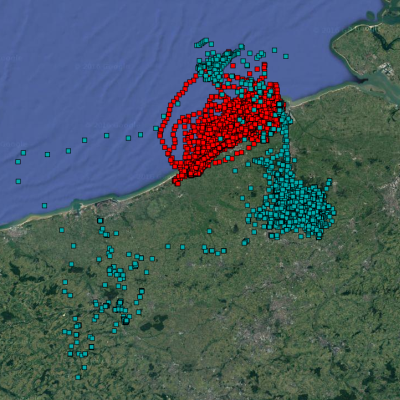Click the lone teal marker on land nearest the western coast
This screenshot has height=400, width=400.
click(62, 230)
